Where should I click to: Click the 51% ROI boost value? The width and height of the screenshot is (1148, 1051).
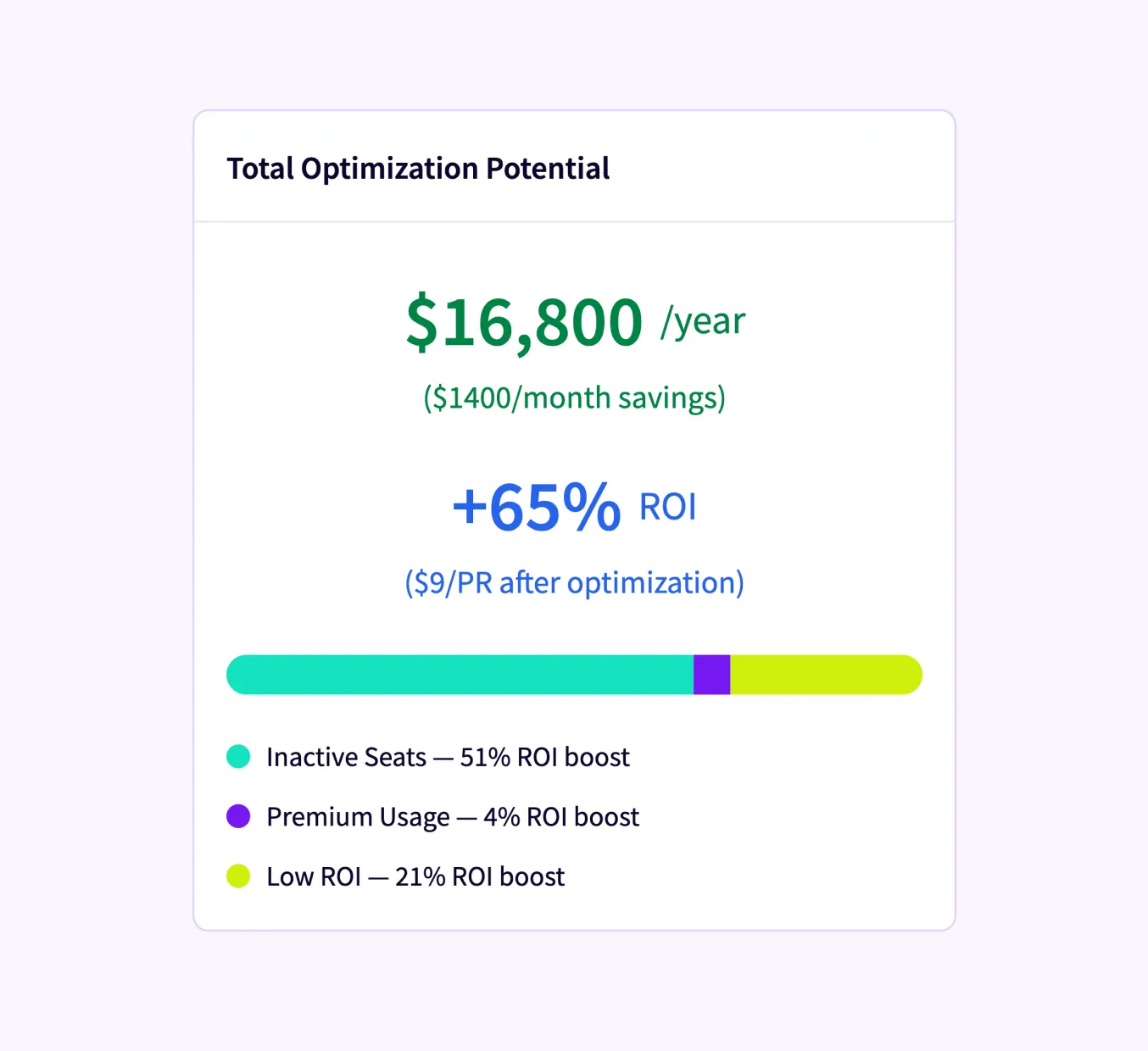[x=544, y=757]
